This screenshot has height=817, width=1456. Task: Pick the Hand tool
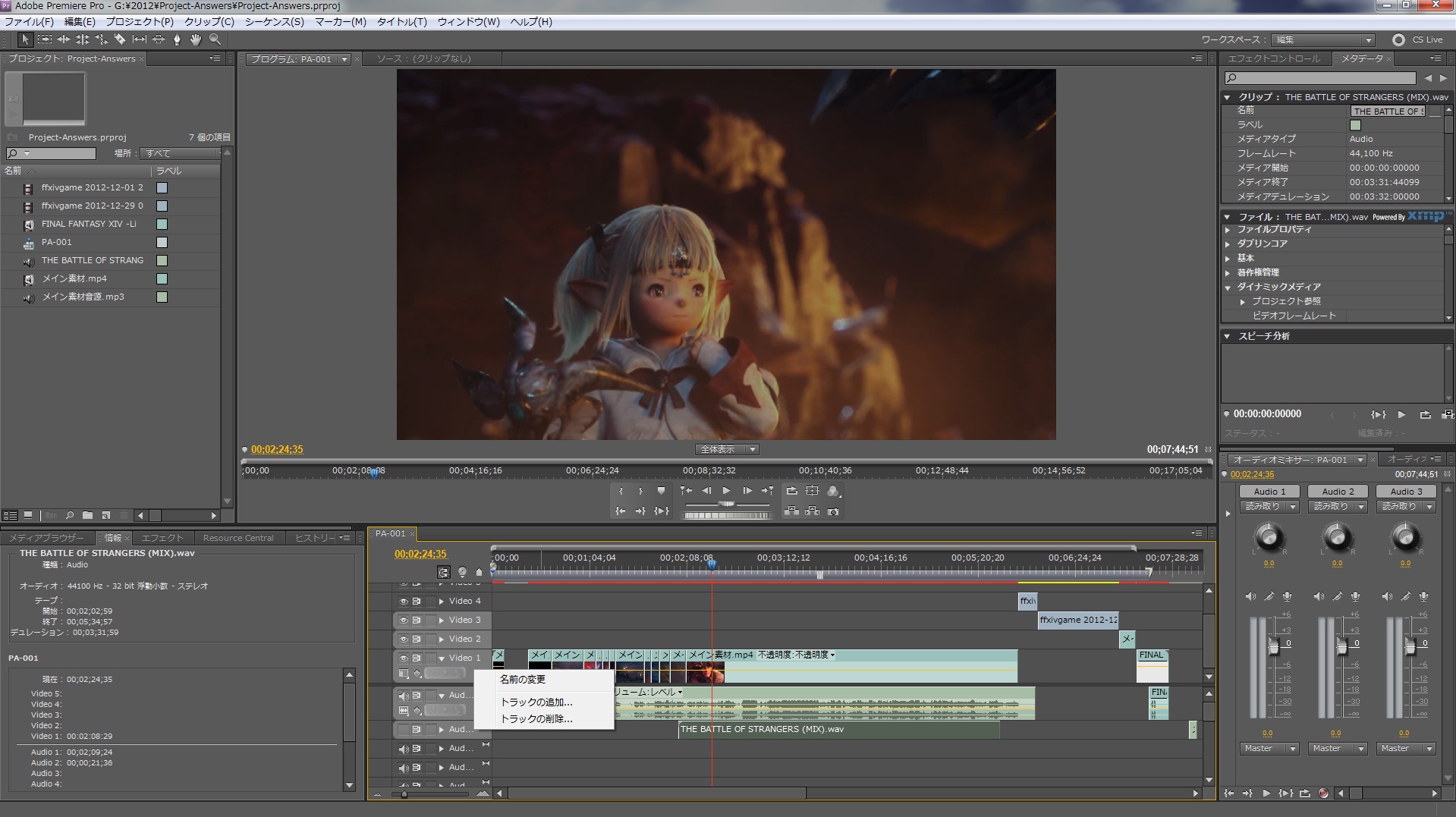point(196,39)
